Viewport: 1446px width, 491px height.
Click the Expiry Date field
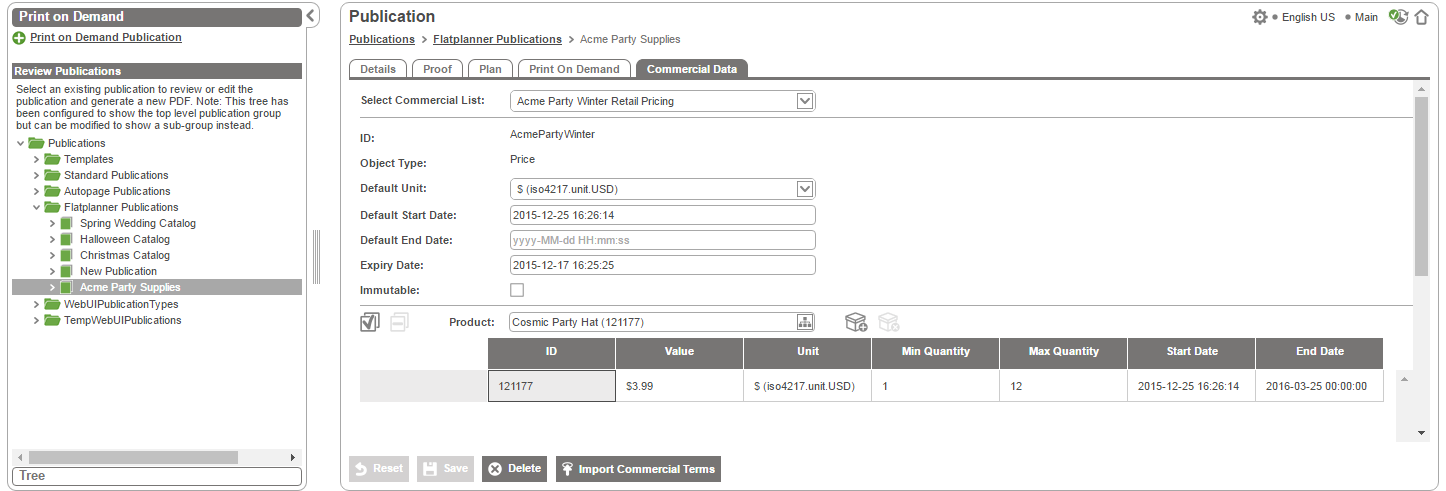click(x=663, y=265)
